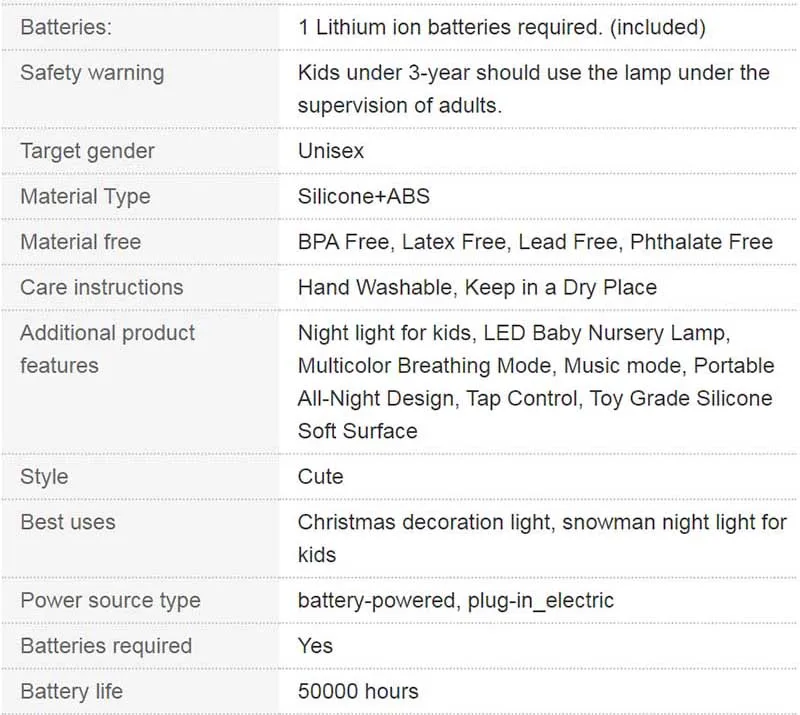Click the "Best uses" label

(x=67, y=522)
